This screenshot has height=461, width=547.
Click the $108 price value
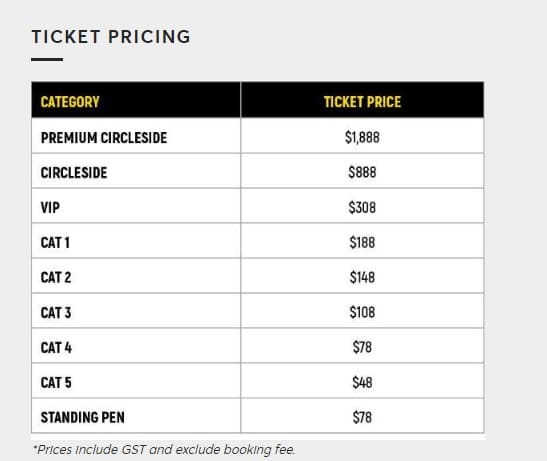pyautogui.click(x=362, y=312)
